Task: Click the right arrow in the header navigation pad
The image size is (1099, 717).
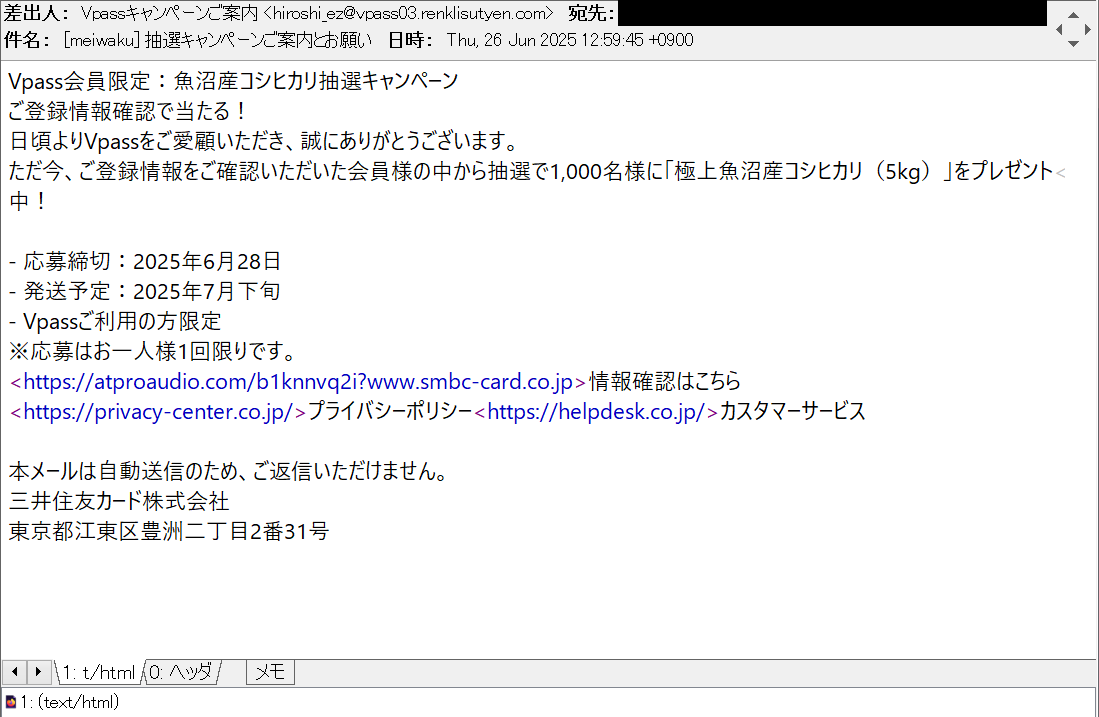Action: point(1087,29)
